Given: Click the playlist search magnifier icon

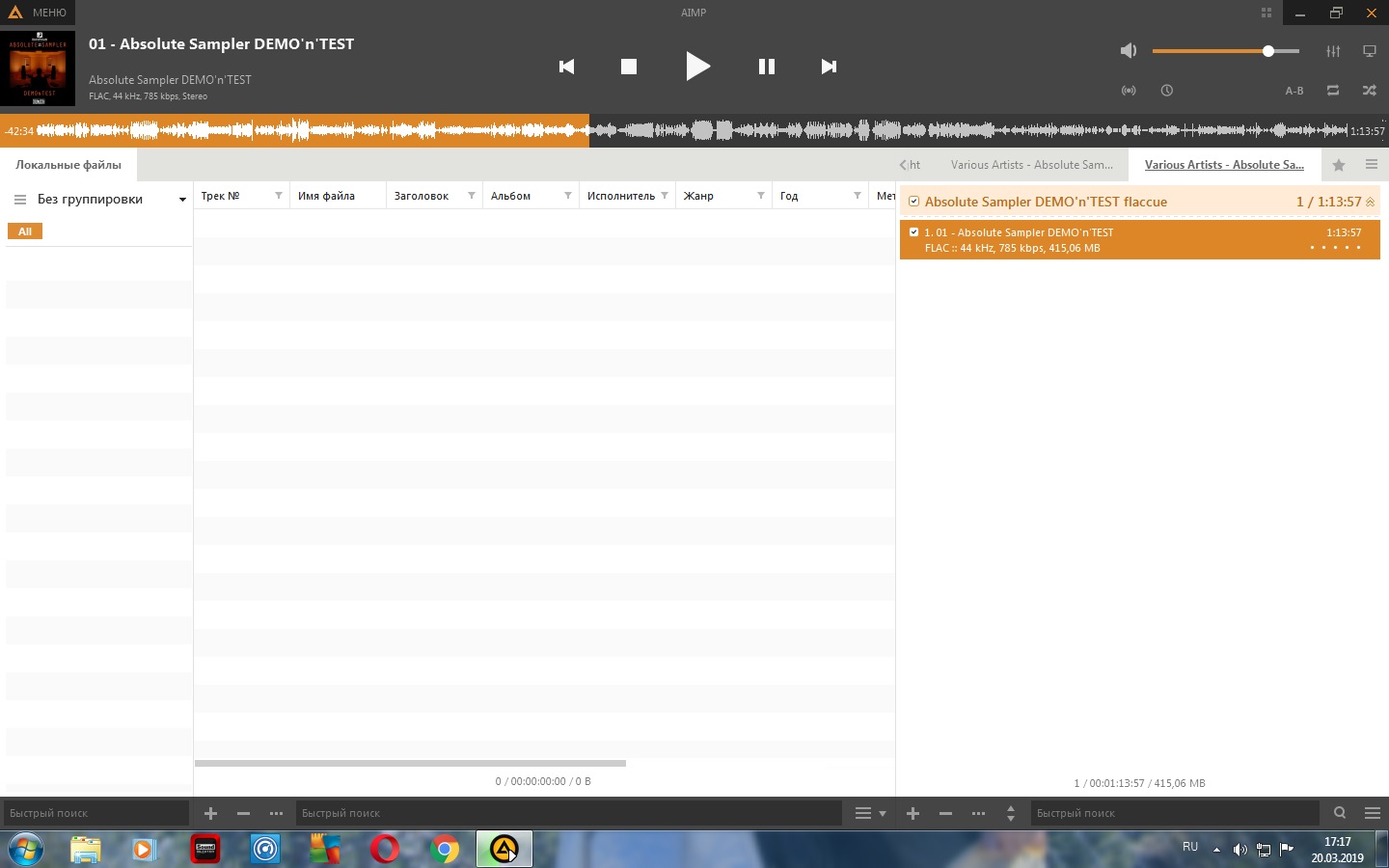Looking at the screenshot, I should [x=1340, y=813].
